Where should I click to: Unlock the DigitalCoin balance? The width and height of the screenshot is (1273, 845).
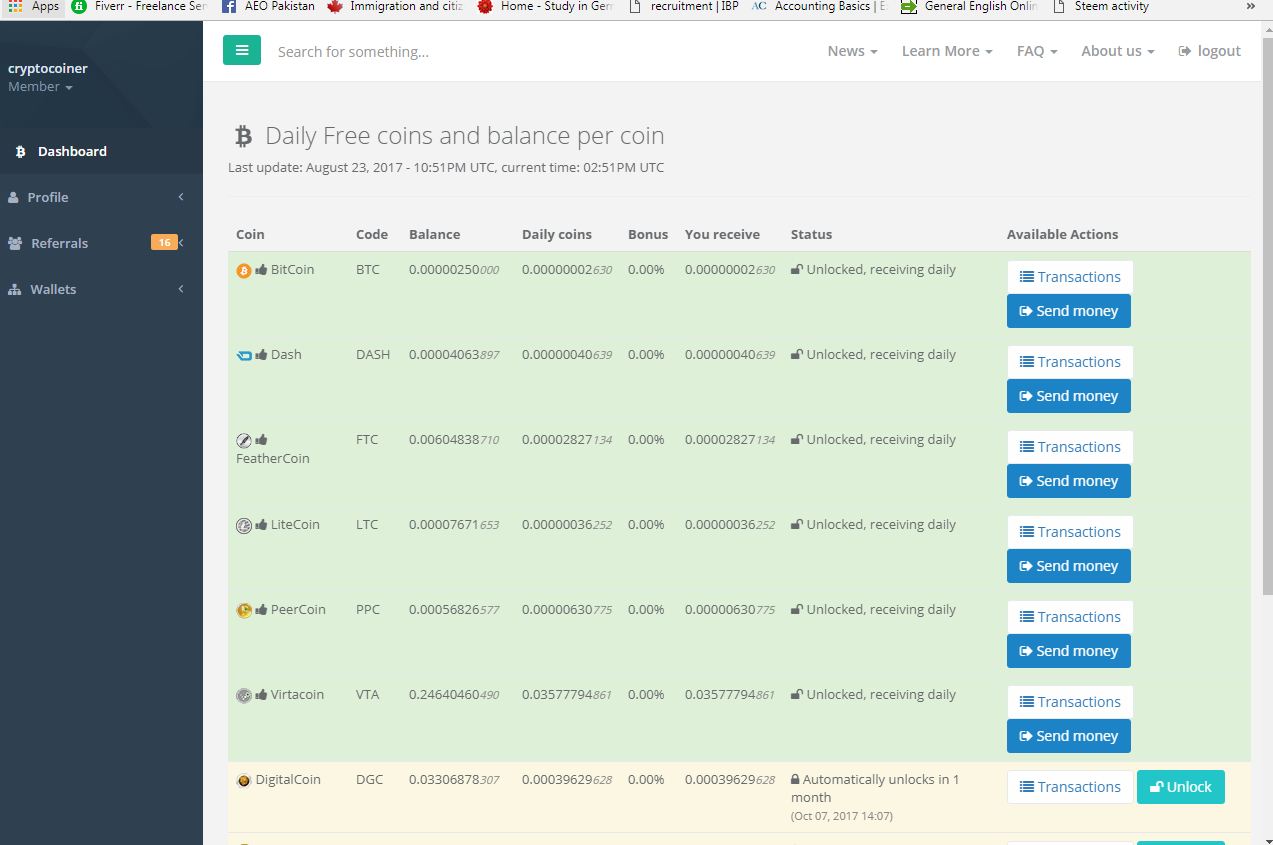1181,787
